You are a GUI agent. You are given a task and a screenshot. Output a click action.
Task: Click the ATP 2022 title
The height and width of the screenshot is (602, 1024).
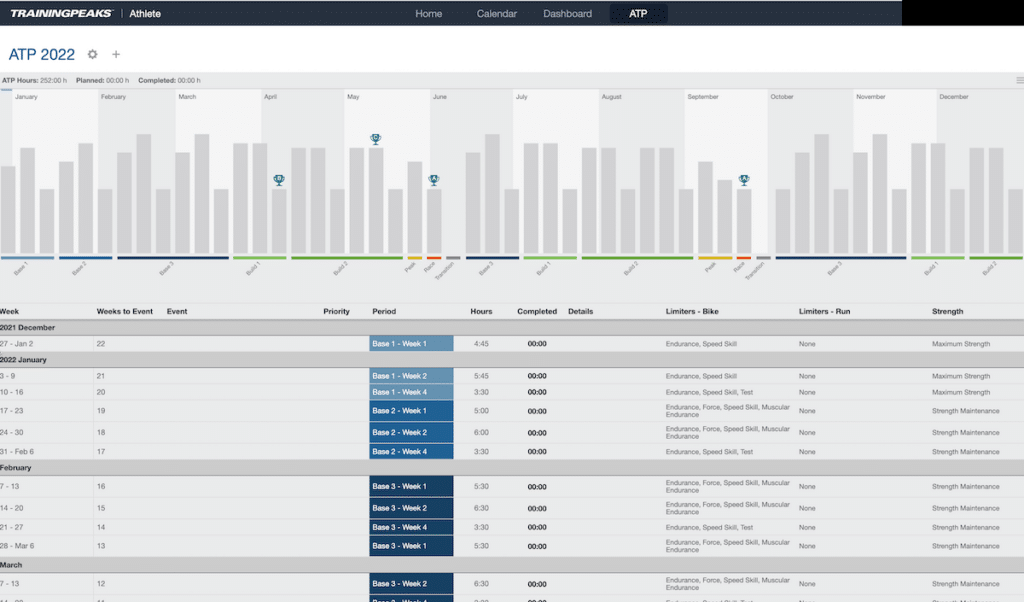42,54
